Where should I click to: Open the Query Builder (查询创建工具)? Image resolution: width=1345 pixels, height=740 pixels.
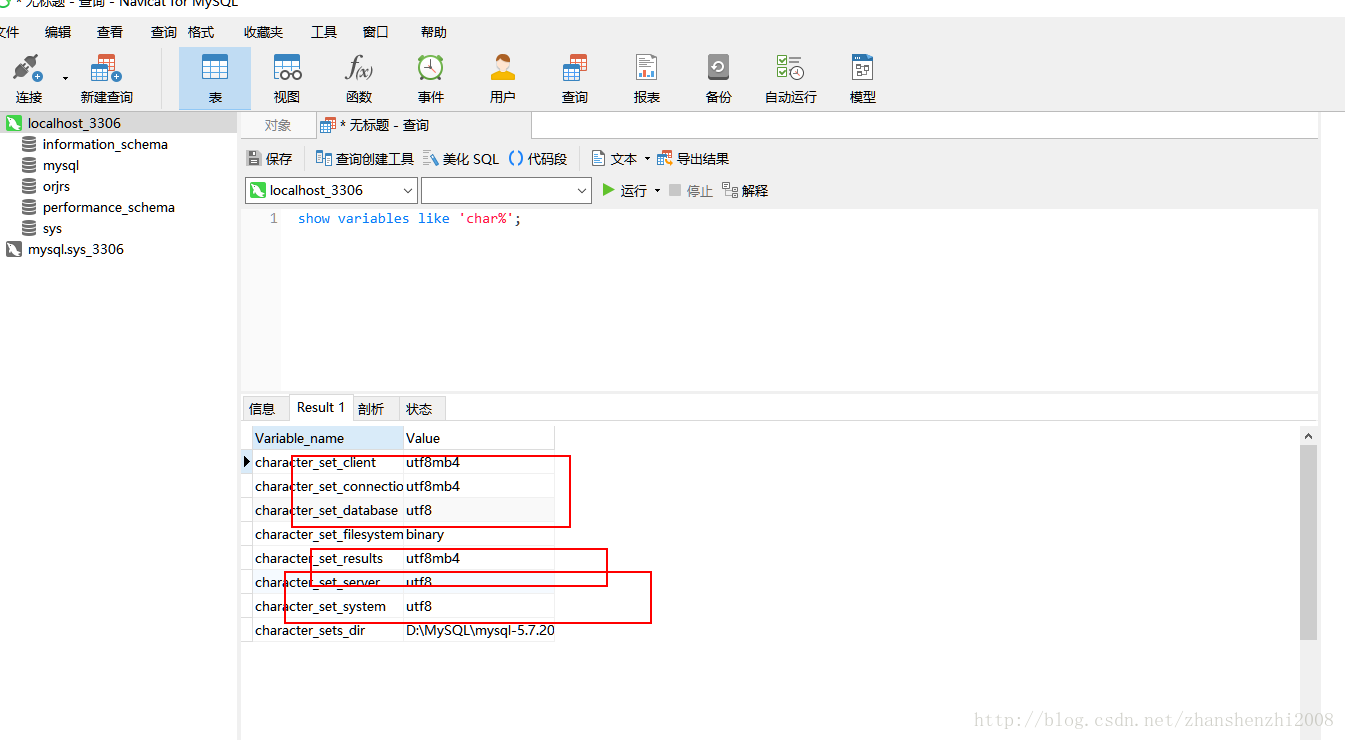point(364,159)
